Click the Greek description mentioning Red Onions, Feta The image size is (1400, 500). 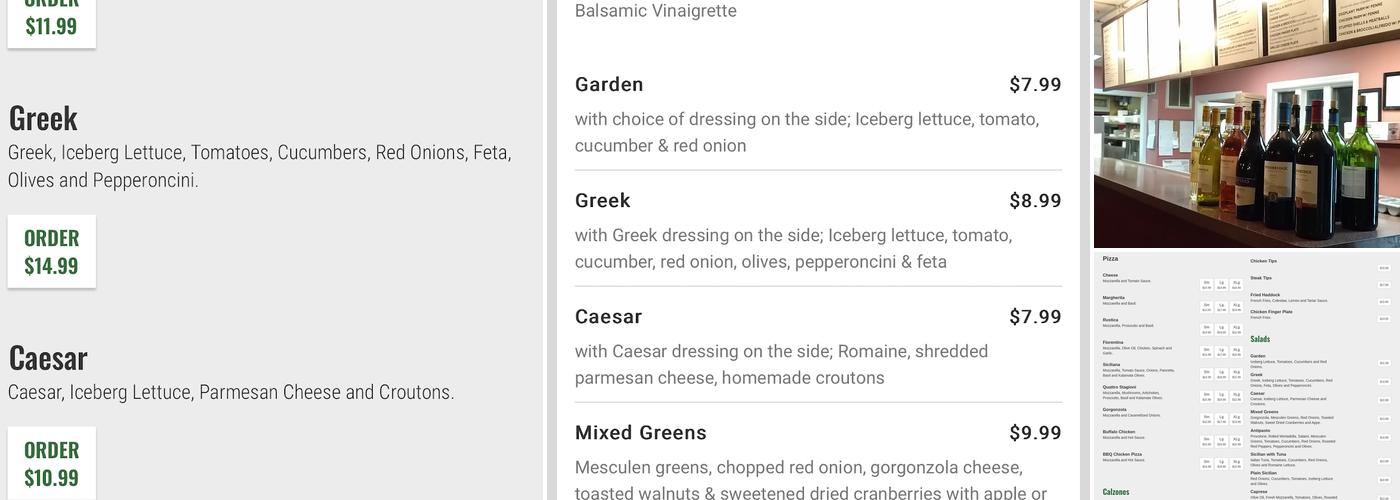tap(260, 166)
